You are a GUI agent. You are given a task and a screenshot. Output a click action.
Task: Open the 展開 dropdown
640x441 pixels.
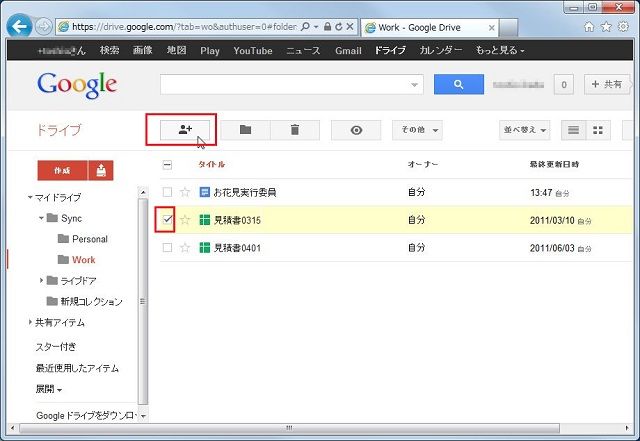click(x=49, y=389)
